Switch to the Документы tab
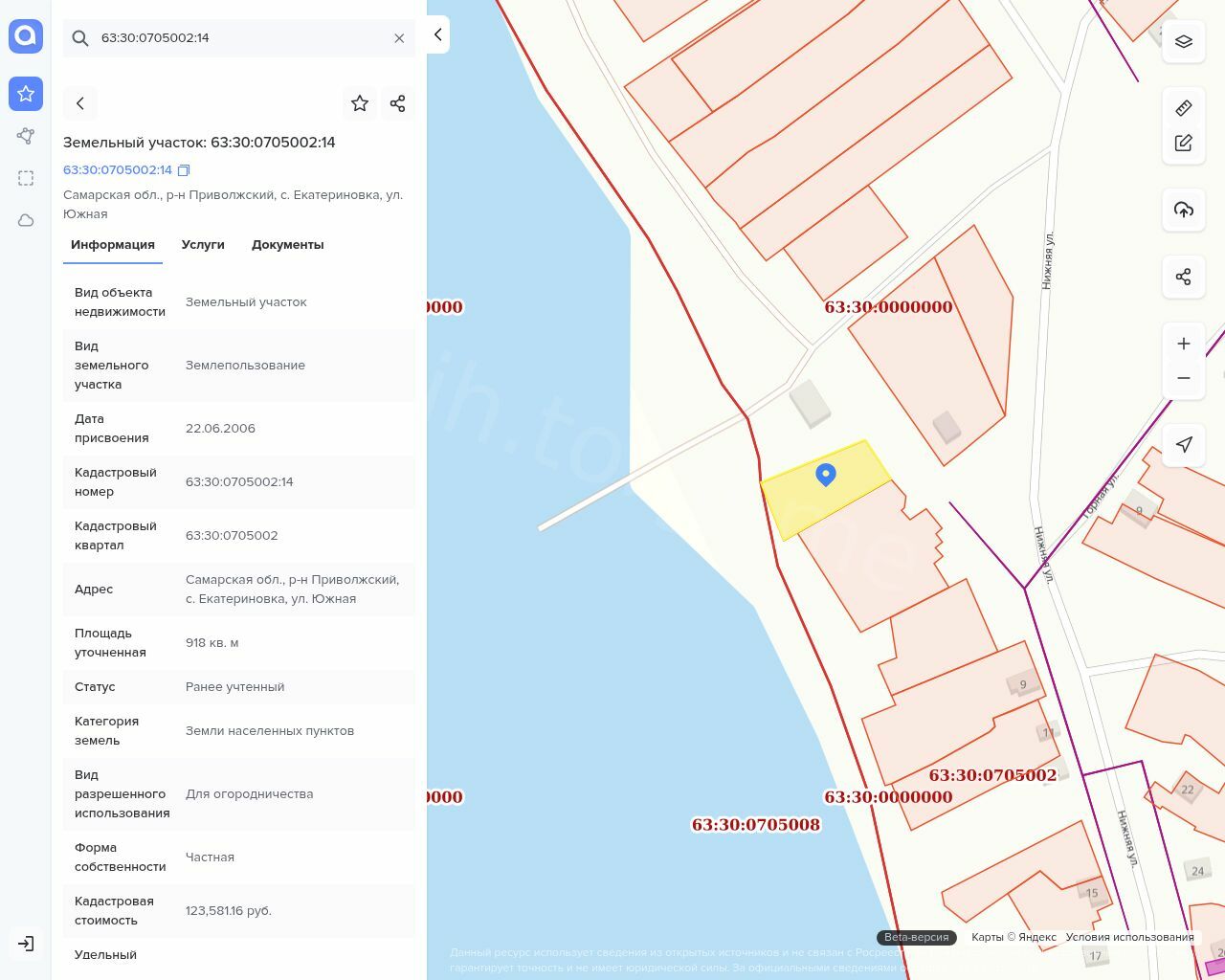The height and width of the screenshot is (980, 1225). click(x=287, y=245)
